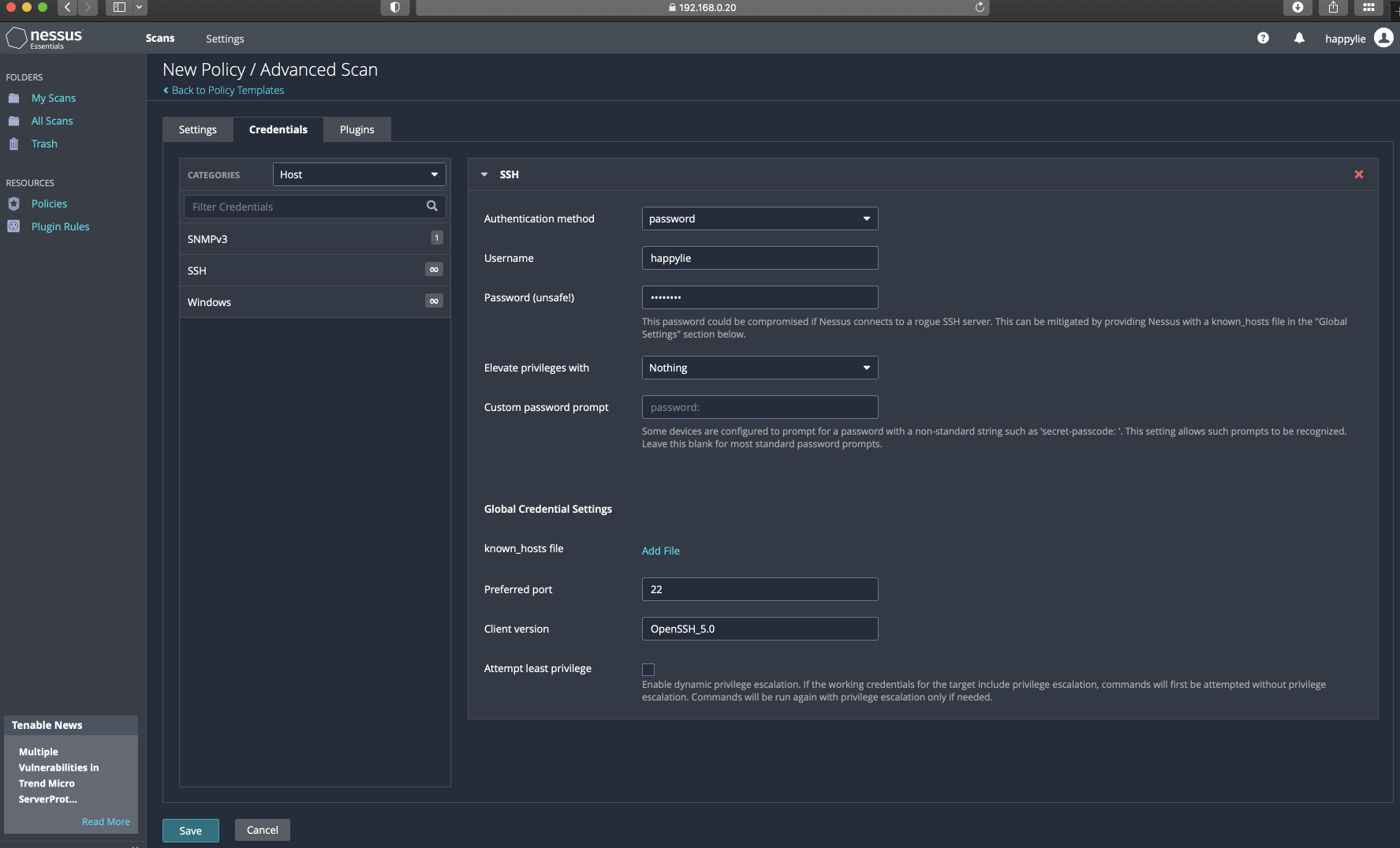The width and height of the screenshot is (1400, 848).
Task: Open the Host categories dropdown
Action: (x=360, y=174)
